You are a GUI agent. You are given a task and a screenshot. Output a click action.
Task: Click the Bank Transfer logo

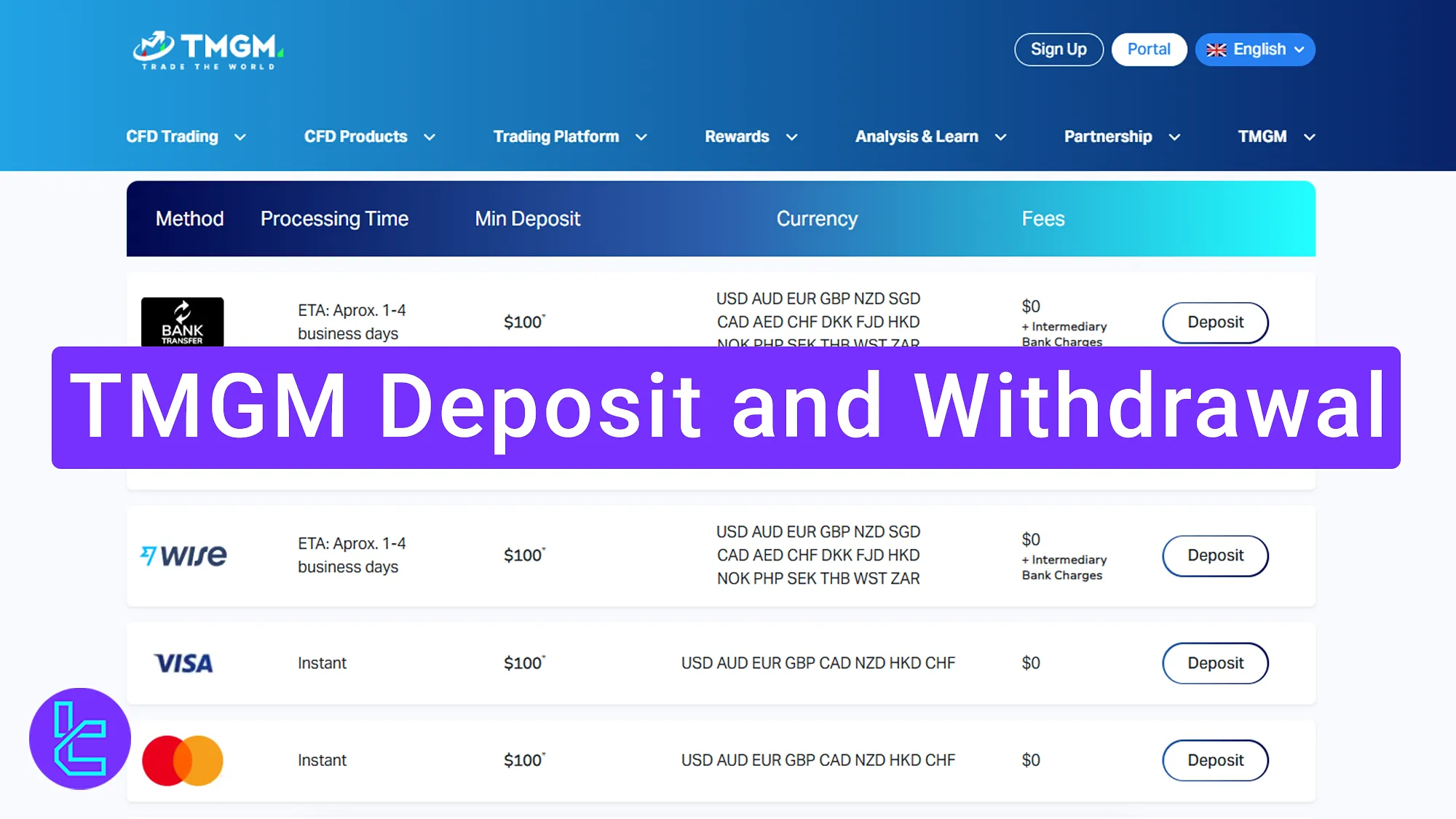tap(182, 322)
